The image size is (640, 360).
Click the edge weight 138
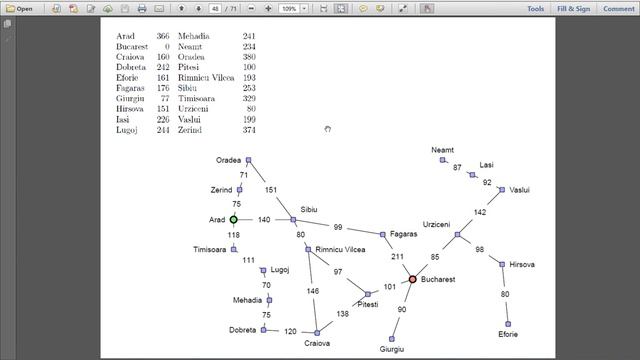click(342, 313)
